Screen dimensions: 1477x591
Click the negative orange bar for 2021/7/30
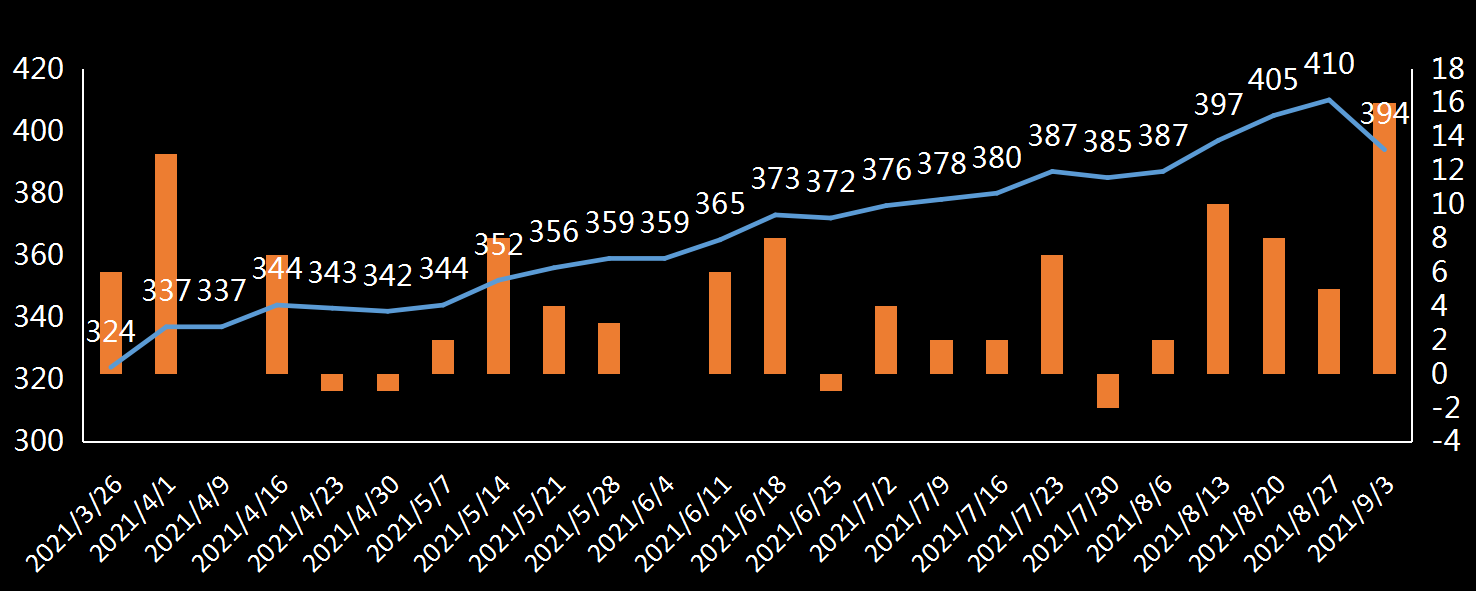[1108, 391]
